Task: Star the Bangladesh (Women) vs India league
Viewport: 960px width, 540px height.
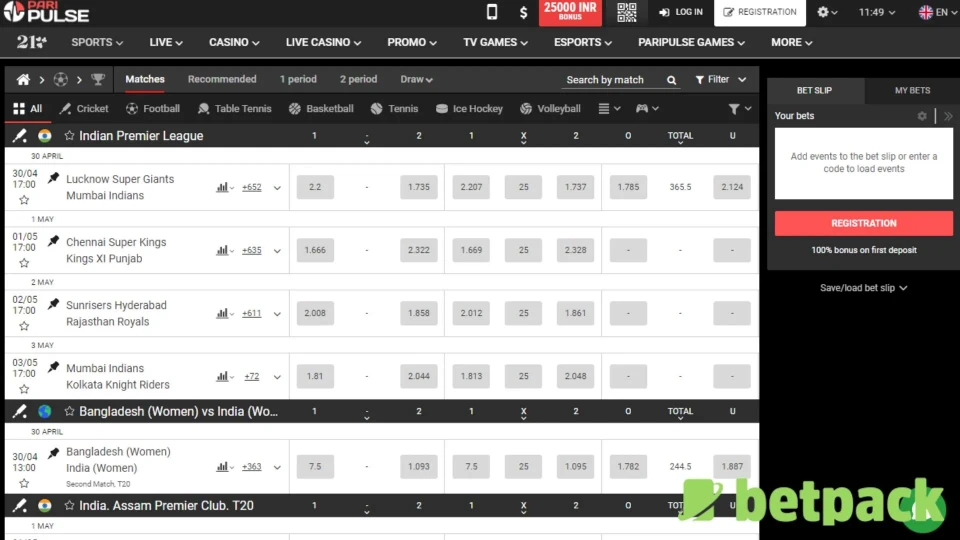Action: [x=69, y=411]
